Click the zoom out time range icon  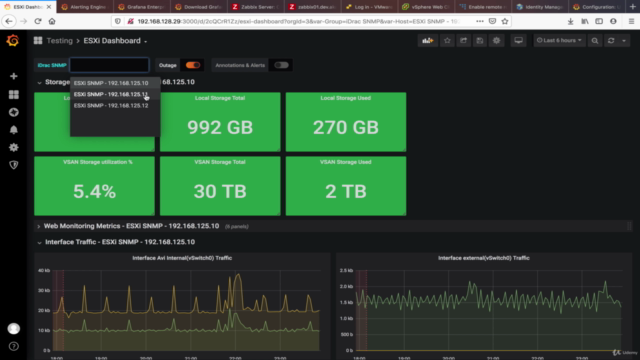point(595,40)
